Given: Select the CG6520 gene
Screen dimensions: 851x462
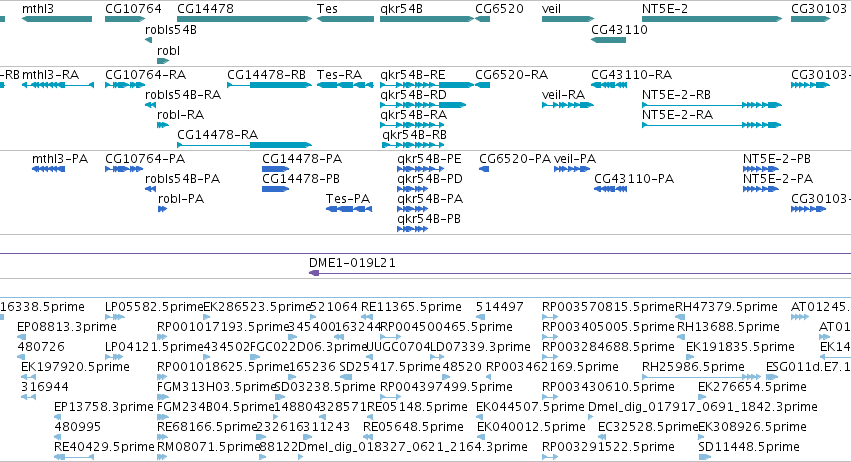Looking at the screenshot, I should (x=482, y=19).
